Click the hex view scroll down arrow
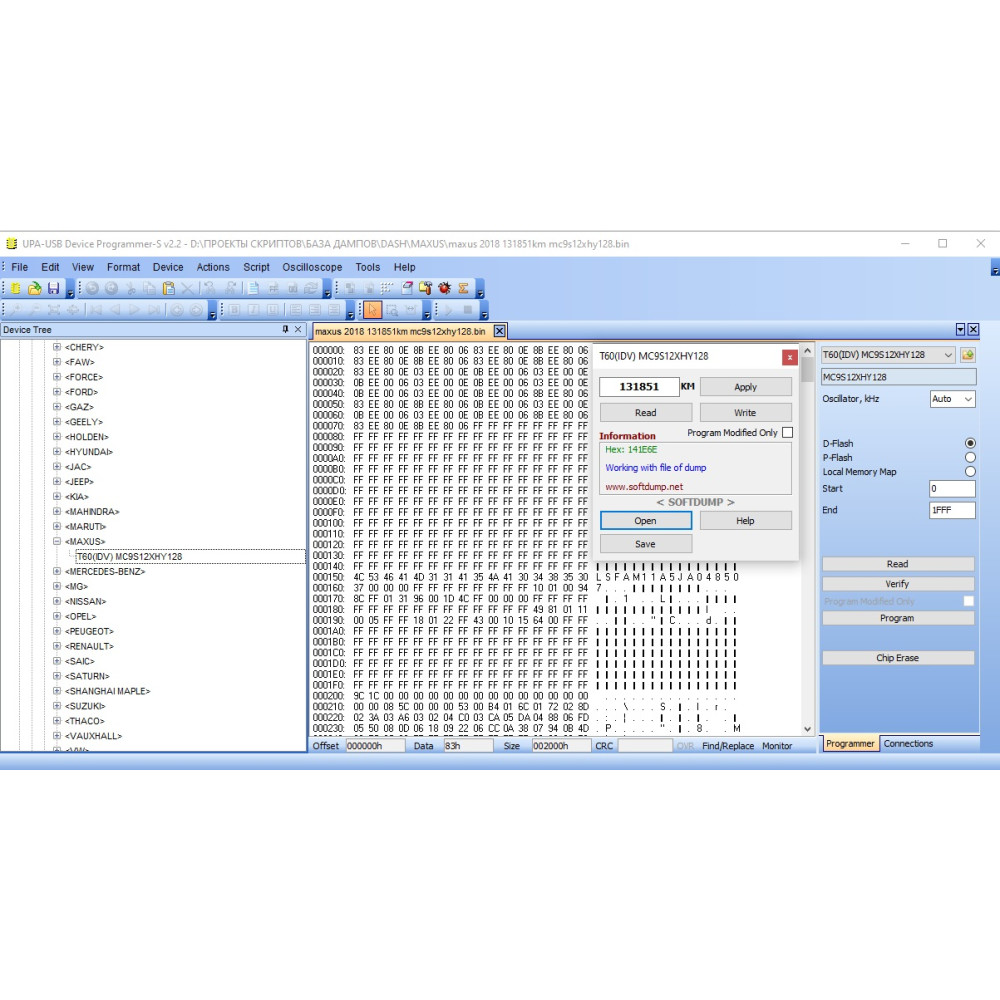1000x1000 pixels. point(807,729)
